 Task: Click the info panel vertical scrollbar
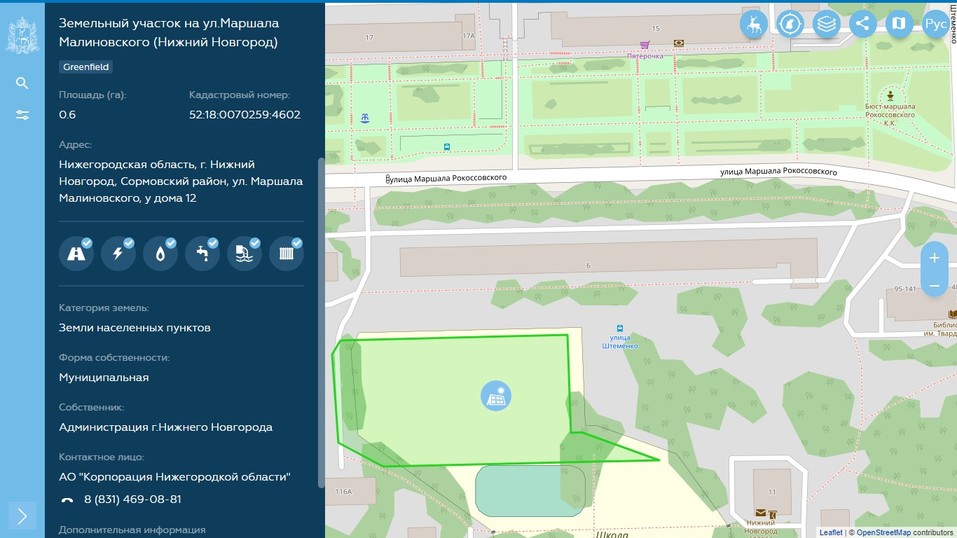[321, 322]
